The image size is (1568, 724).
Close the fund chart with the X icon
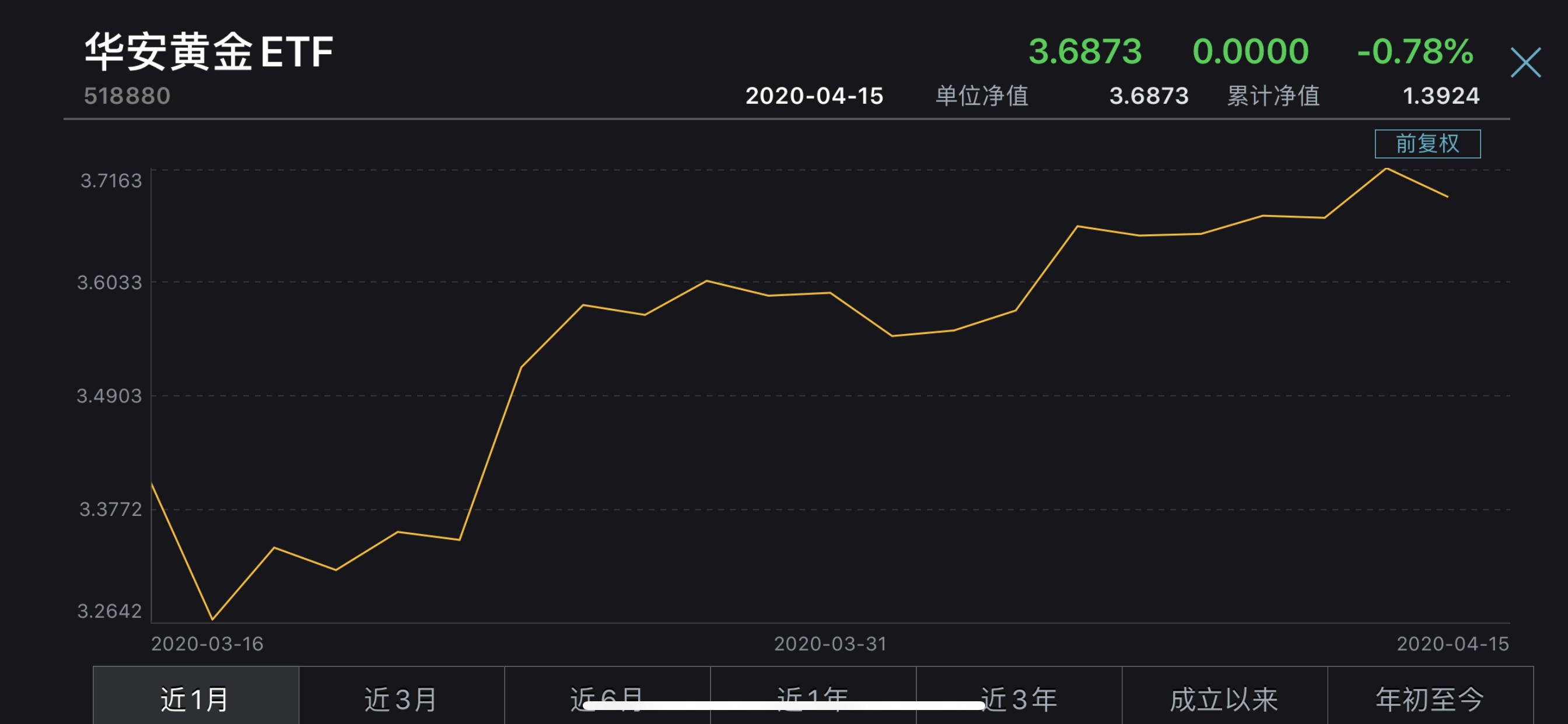(x=1525, y=63)
